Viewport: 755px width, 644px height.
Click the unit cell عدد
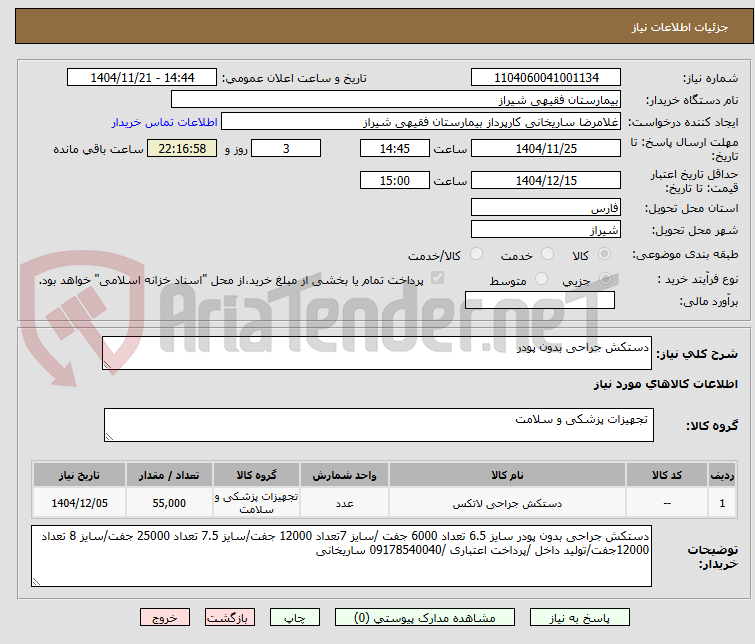[344, 503]
